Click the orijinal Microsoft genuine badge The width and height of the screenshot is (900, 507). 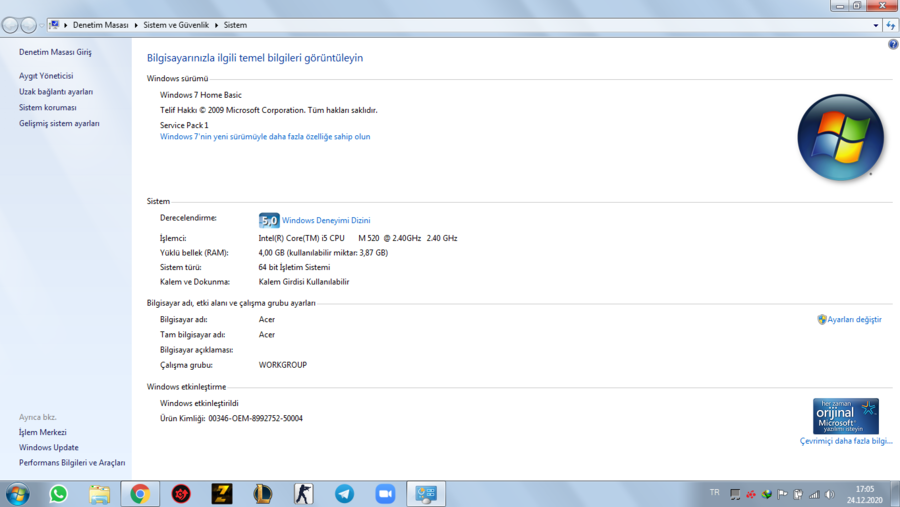[845, 416]
